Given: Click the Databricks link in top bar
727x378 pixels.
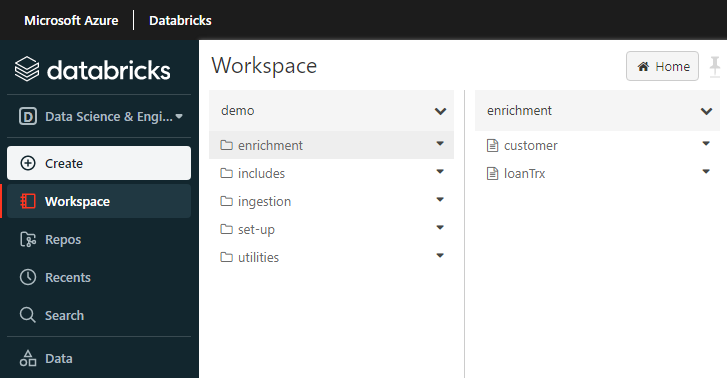Looking at the screenshot, I should (180, 20).
